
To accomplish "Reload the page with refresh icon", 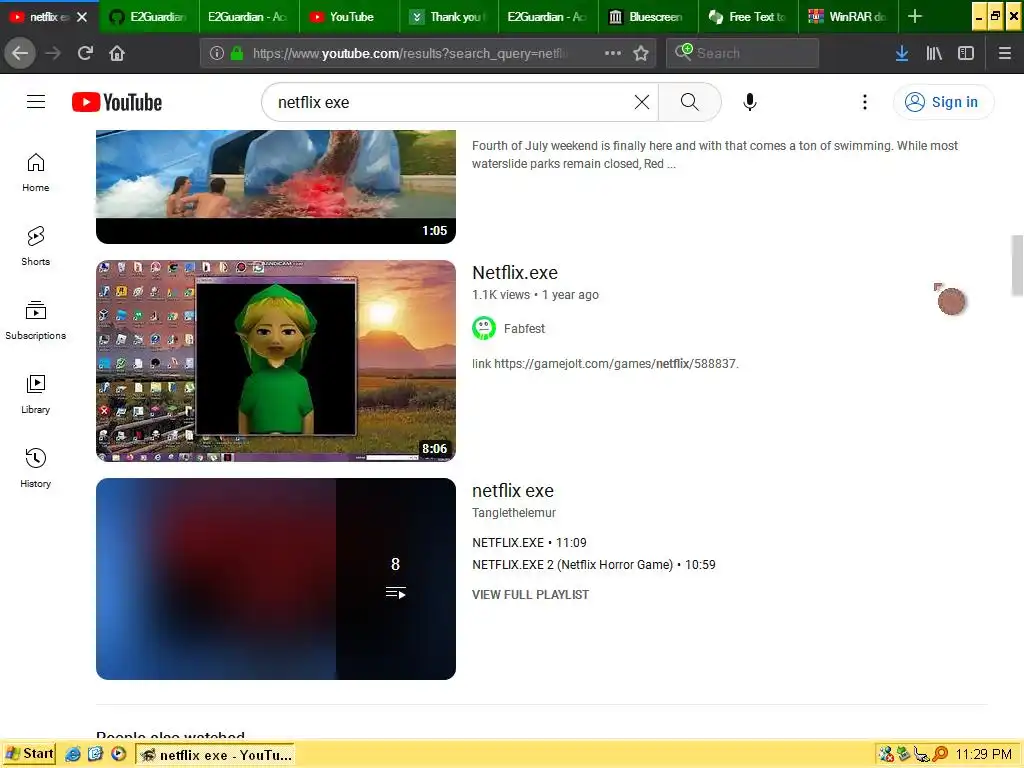I will click(85, 54).
